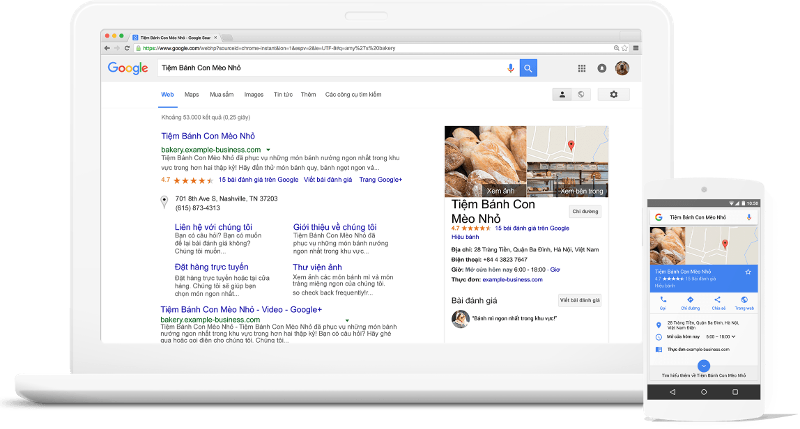Open the Thêm menu
The width and height of the screenshot is (800, 429).
point(308,94)
